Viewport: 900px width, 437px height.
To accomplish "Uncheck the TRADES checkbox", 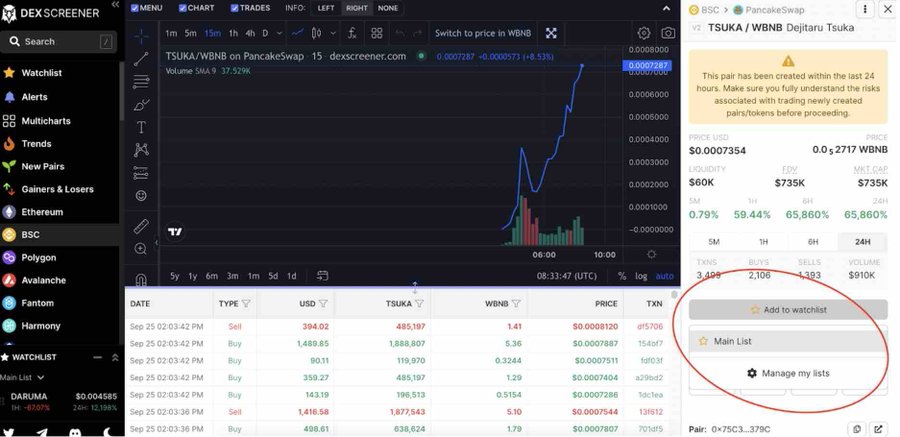I will point(234,8).
